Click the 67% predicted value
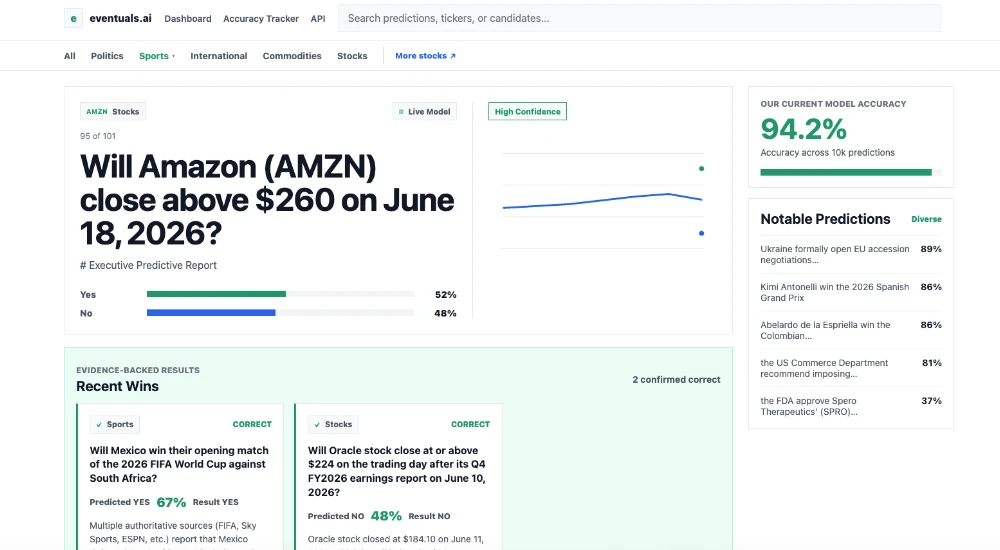Image resolution: width=1000 pixels, height=550 pixels. (x=172, y=503)
